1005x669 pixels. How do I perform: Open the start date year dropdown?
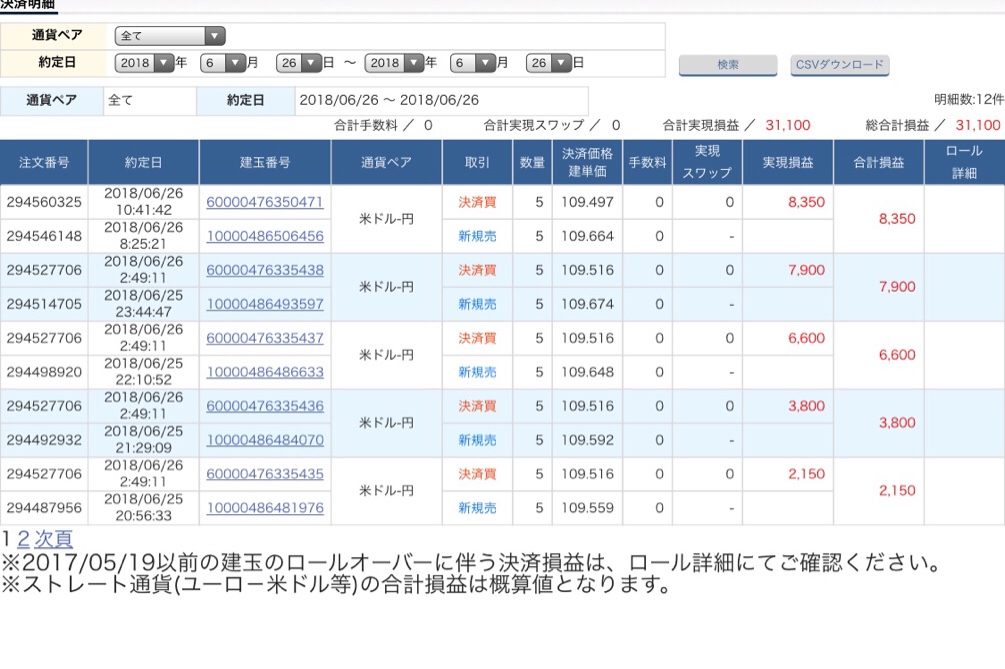pos(145,62)
